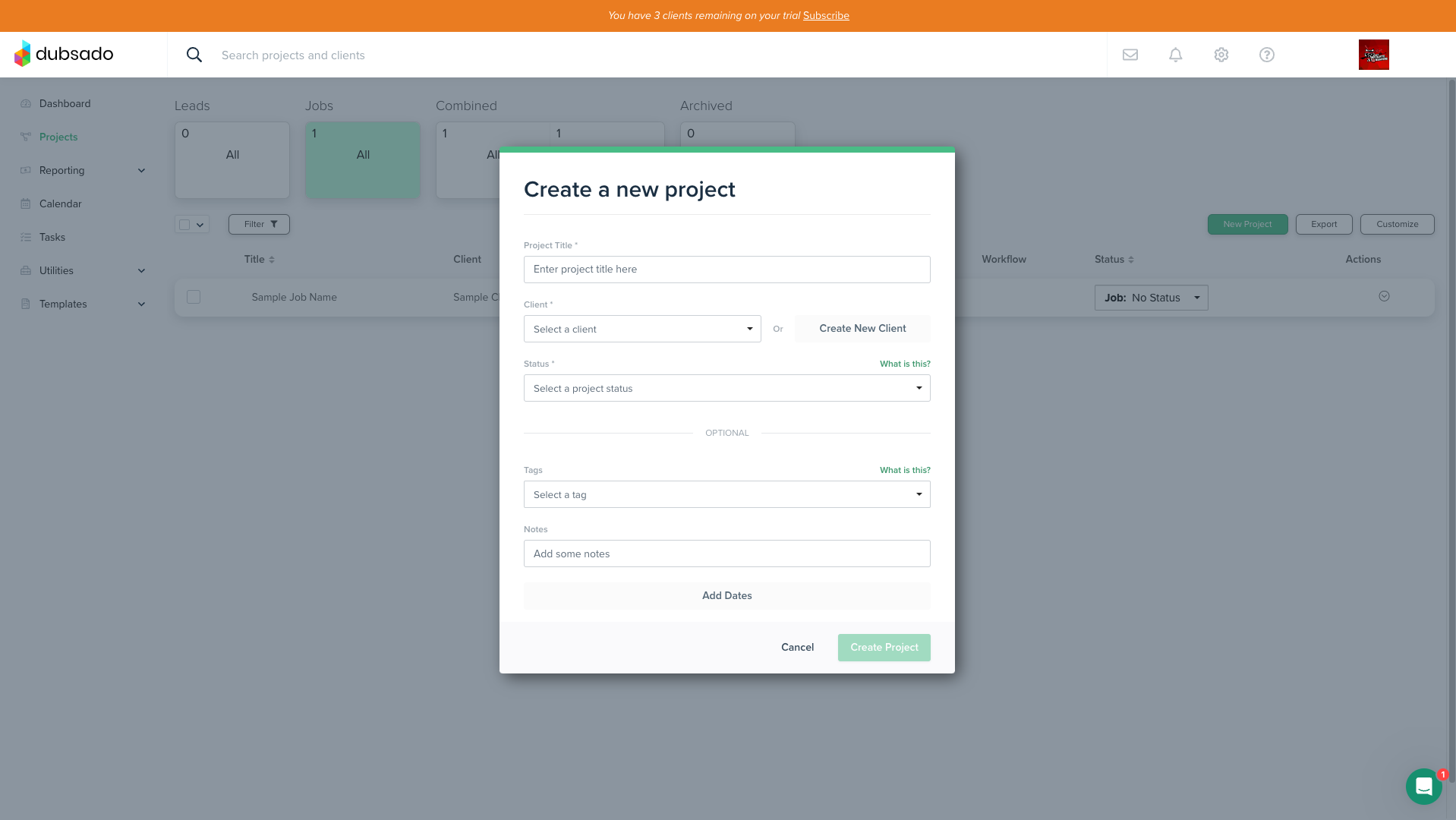Screen dimensions: 1456x820
Task: Open the Intercom chat bubble
Action: 1423,787
